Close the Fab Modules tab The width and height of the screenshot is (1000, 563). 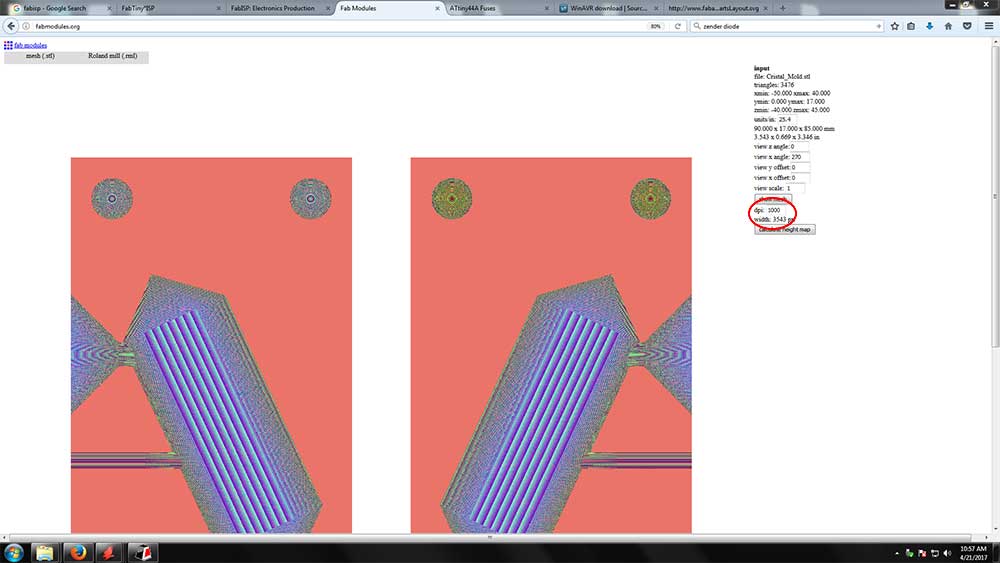tap(437, 8)
